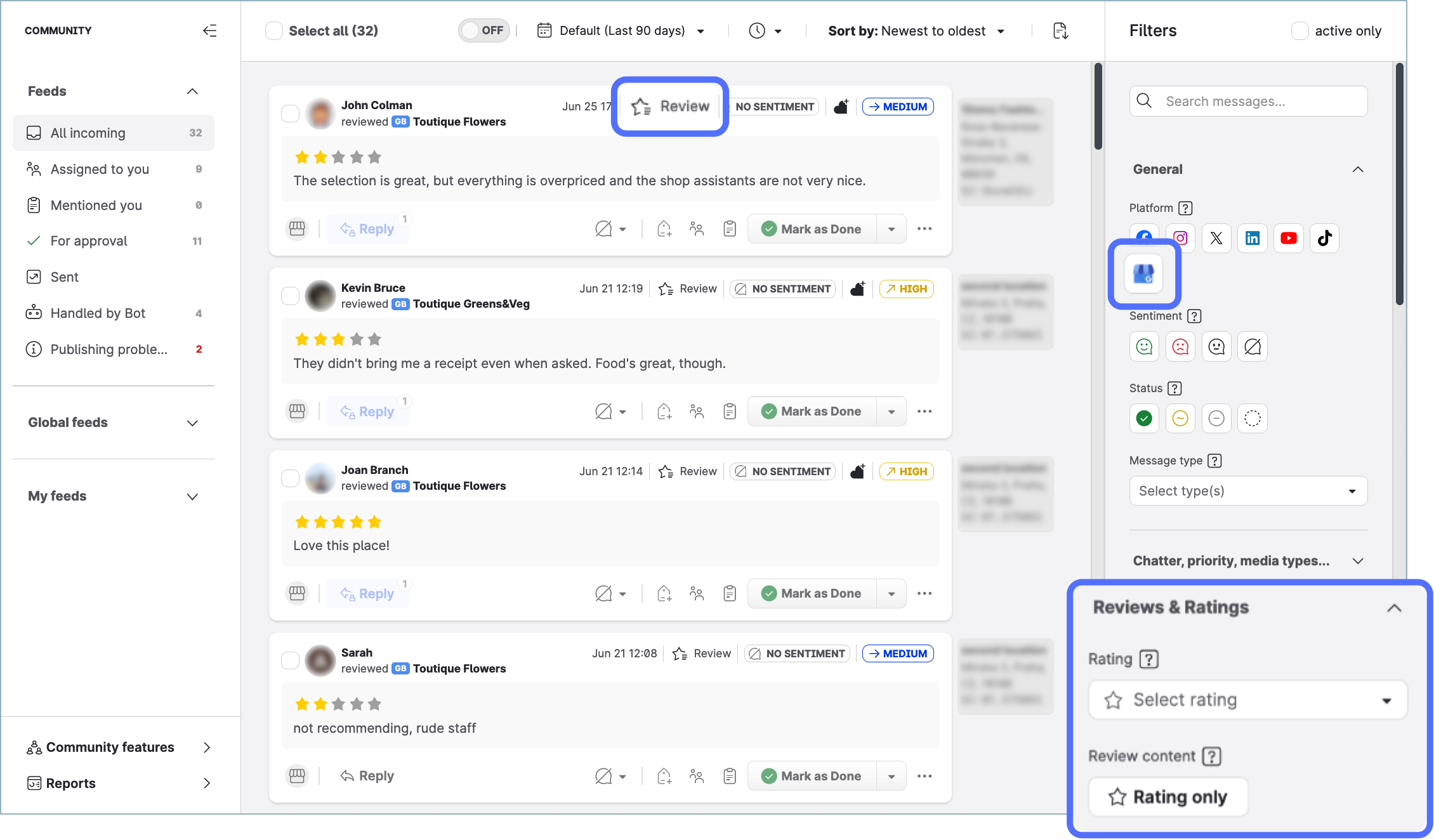Open the more options menu on John Colman's review
The height and width of the screenshot is (840, 1434).
pos(924,229)
